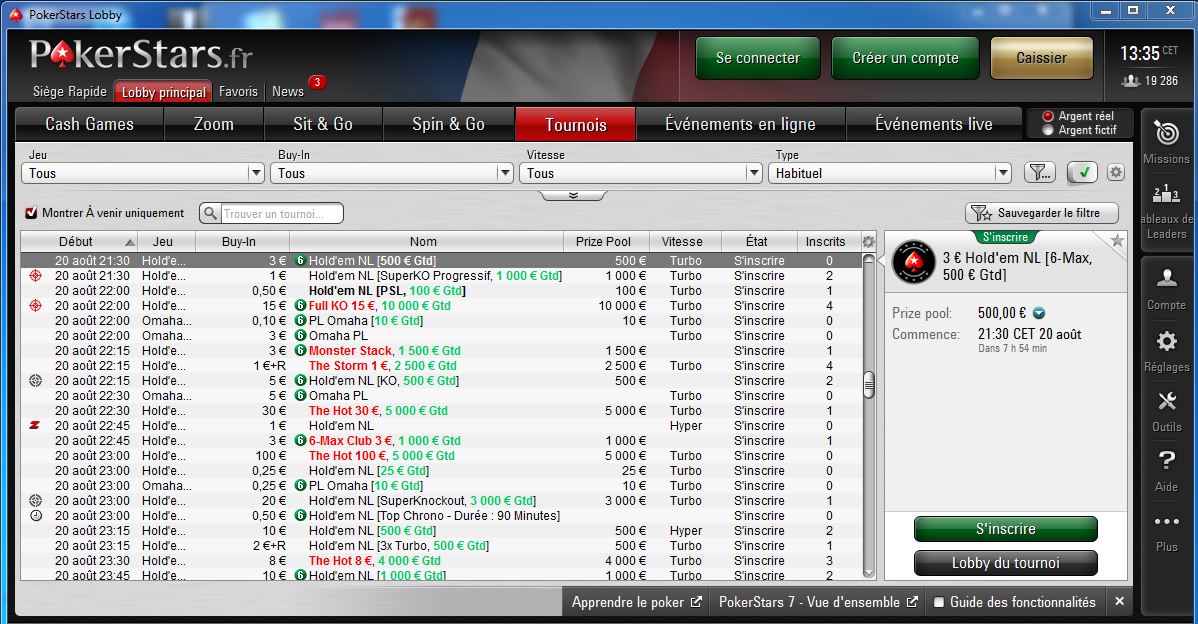Switch to the Sit & Go tab

(322, 124)
